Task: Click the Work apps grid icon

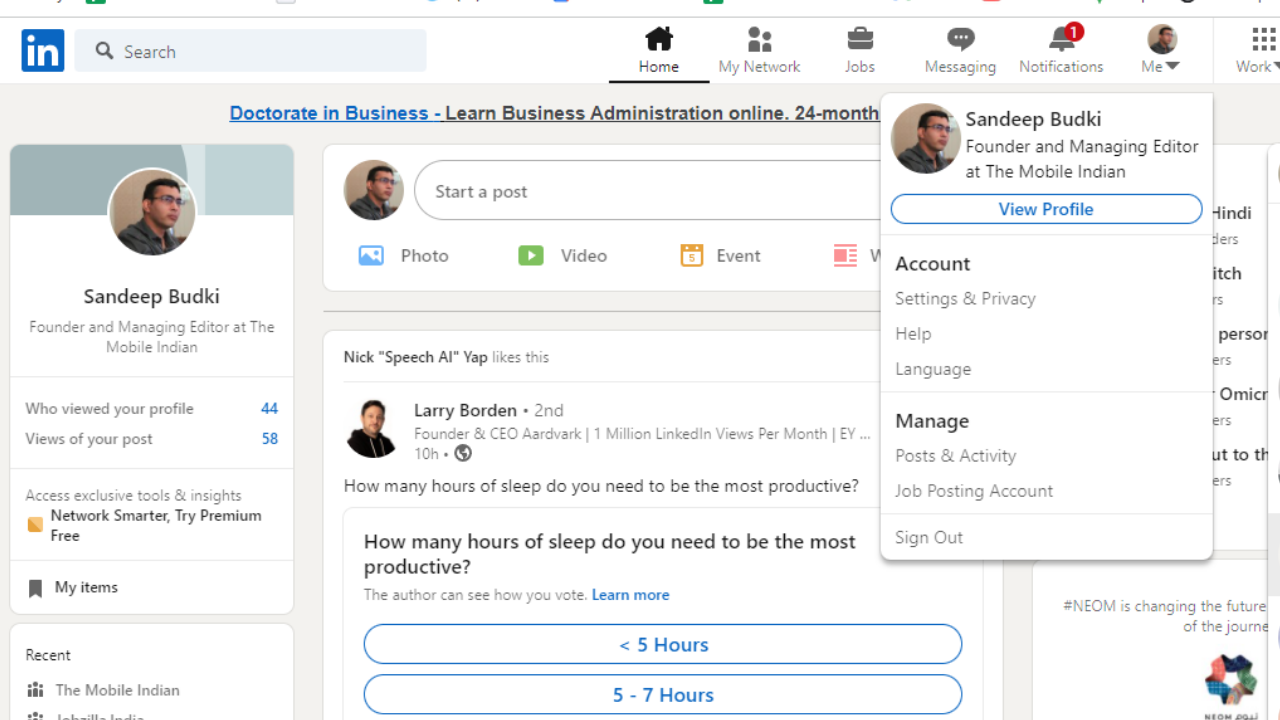Action: coord(1264,39)
